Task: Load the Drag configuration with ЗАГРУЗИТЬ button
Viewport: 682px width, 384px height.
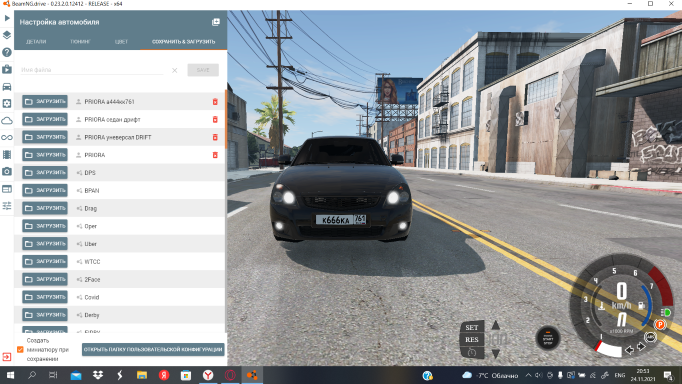Action: coord(45,208)
